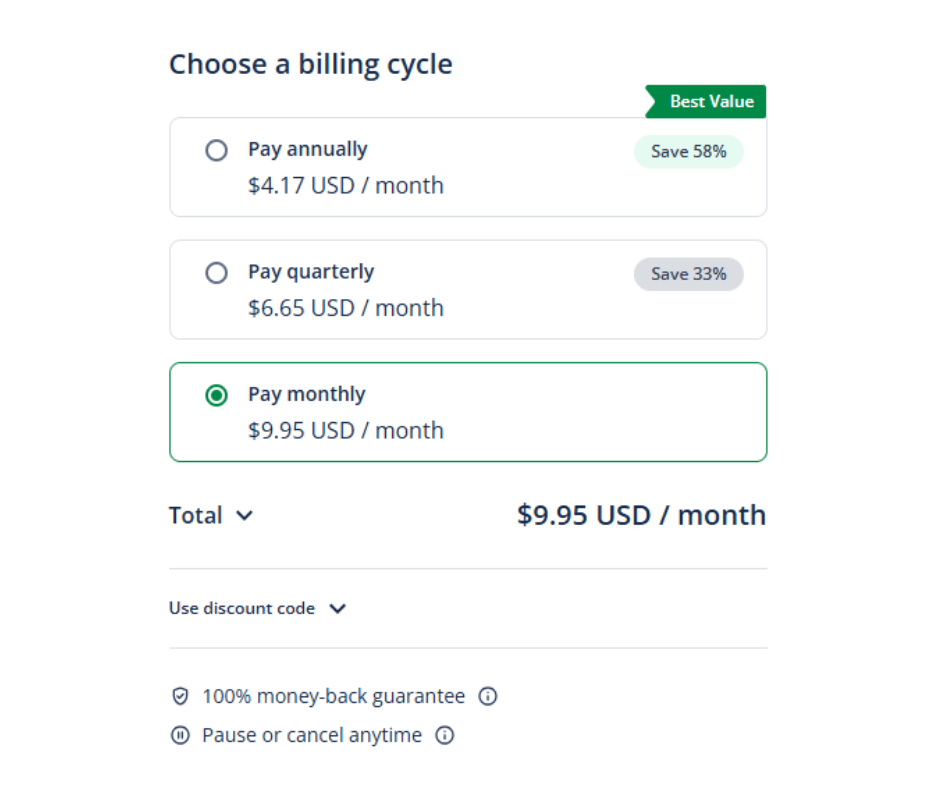This screenshot has width=940, height=788.
Task: Select the Pay annually radio button
Action: (216, 151)
